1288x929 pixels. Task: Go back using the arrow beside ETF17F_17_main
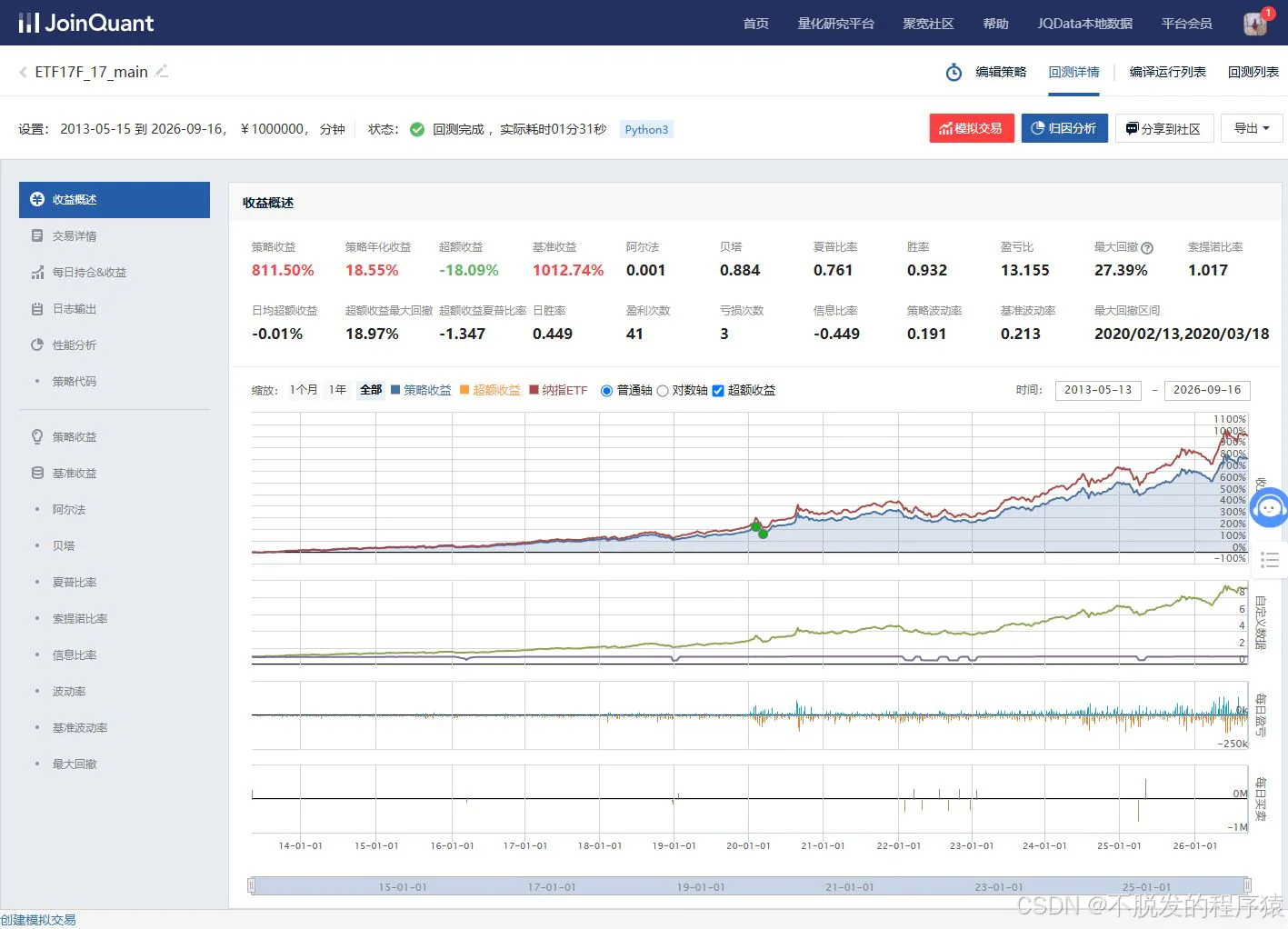23,72
